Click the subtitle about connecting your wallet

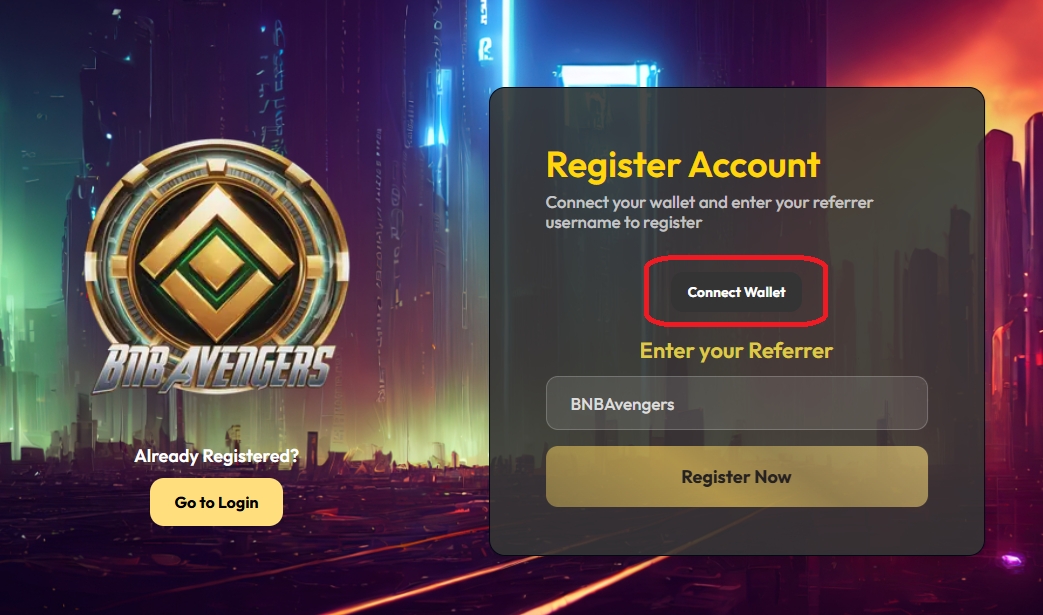click(709, 212)
